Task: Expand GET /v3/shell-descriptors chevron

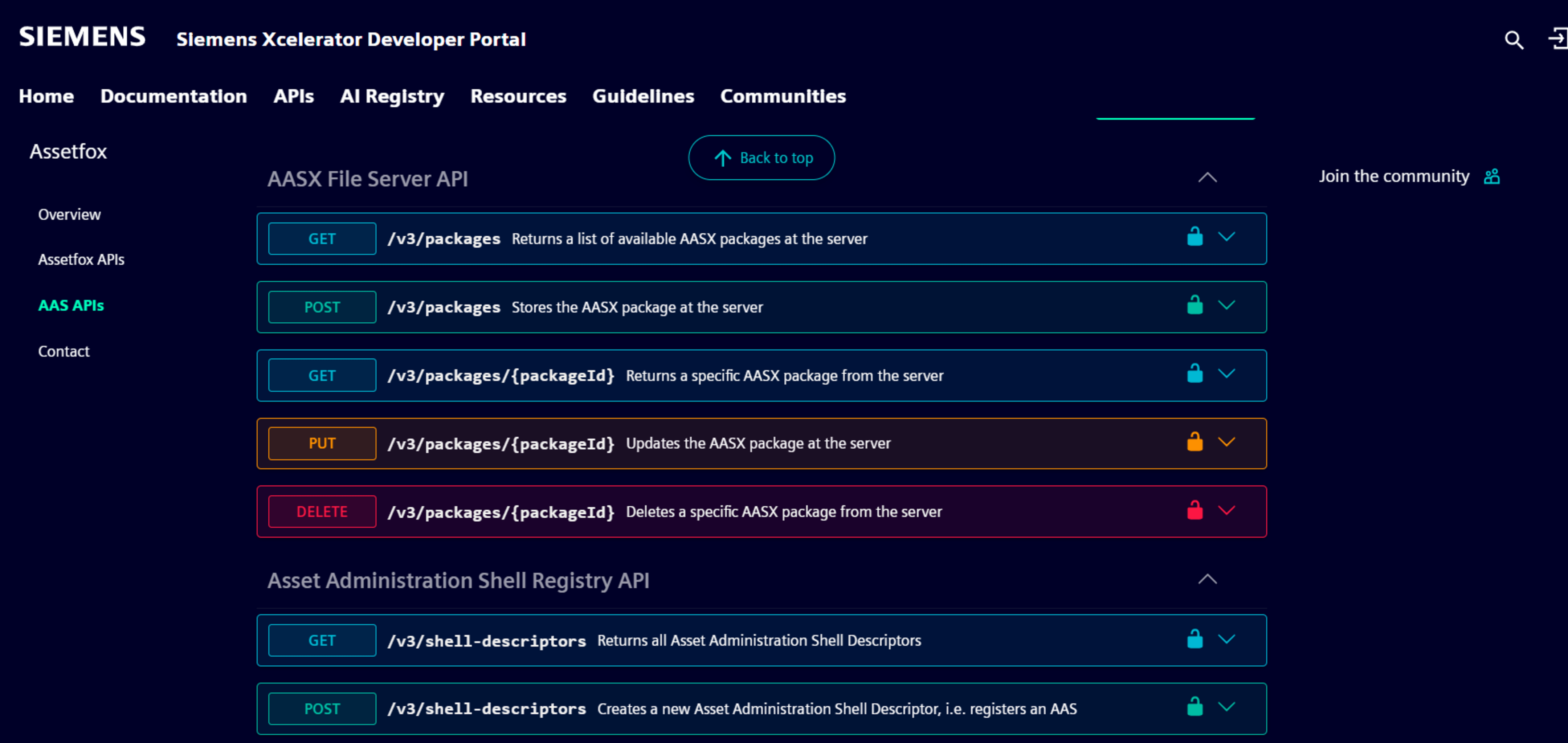Action: point(1226,639)
